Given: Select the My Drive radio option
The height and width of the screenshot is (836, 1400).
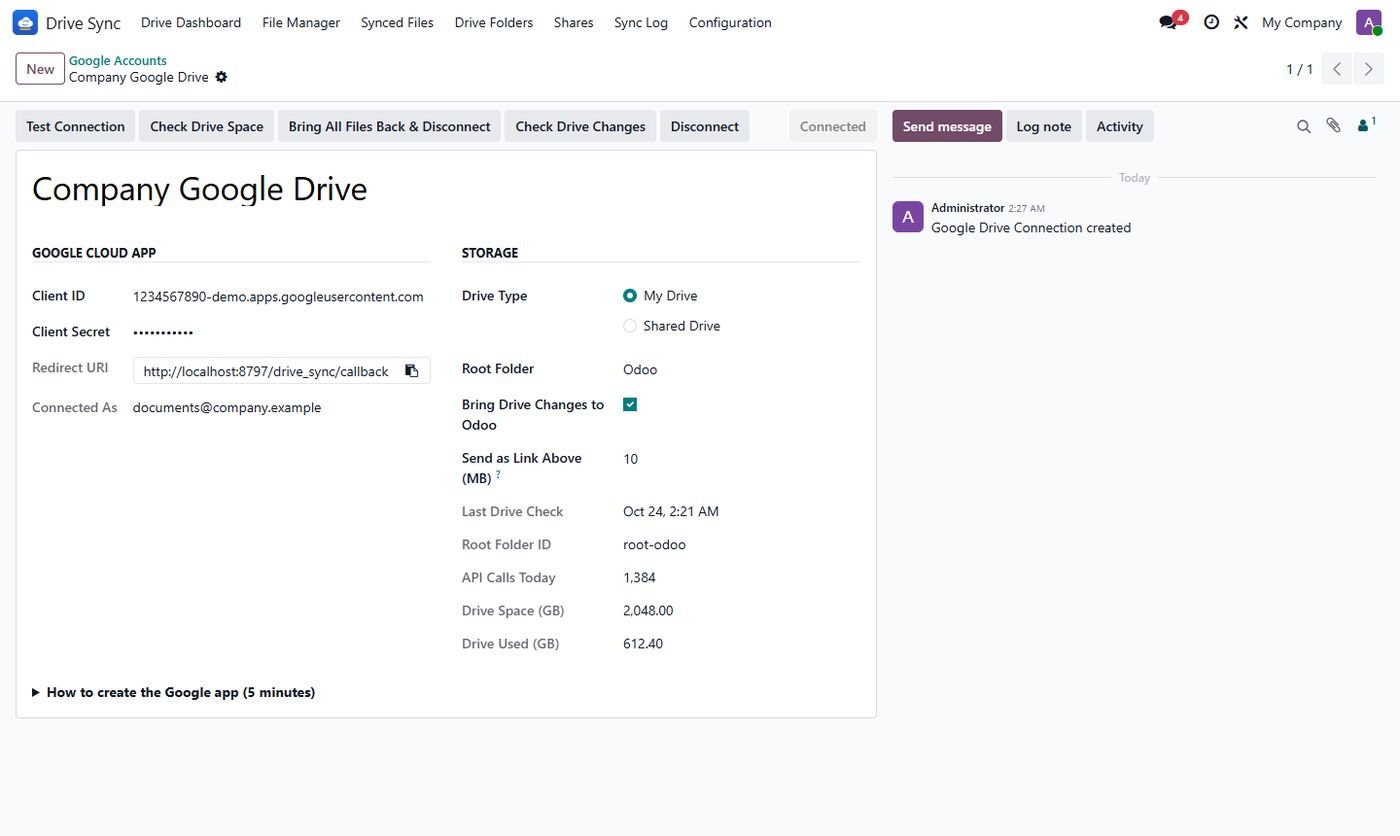Looking at the screenshot, I should [x=630, y=296].
